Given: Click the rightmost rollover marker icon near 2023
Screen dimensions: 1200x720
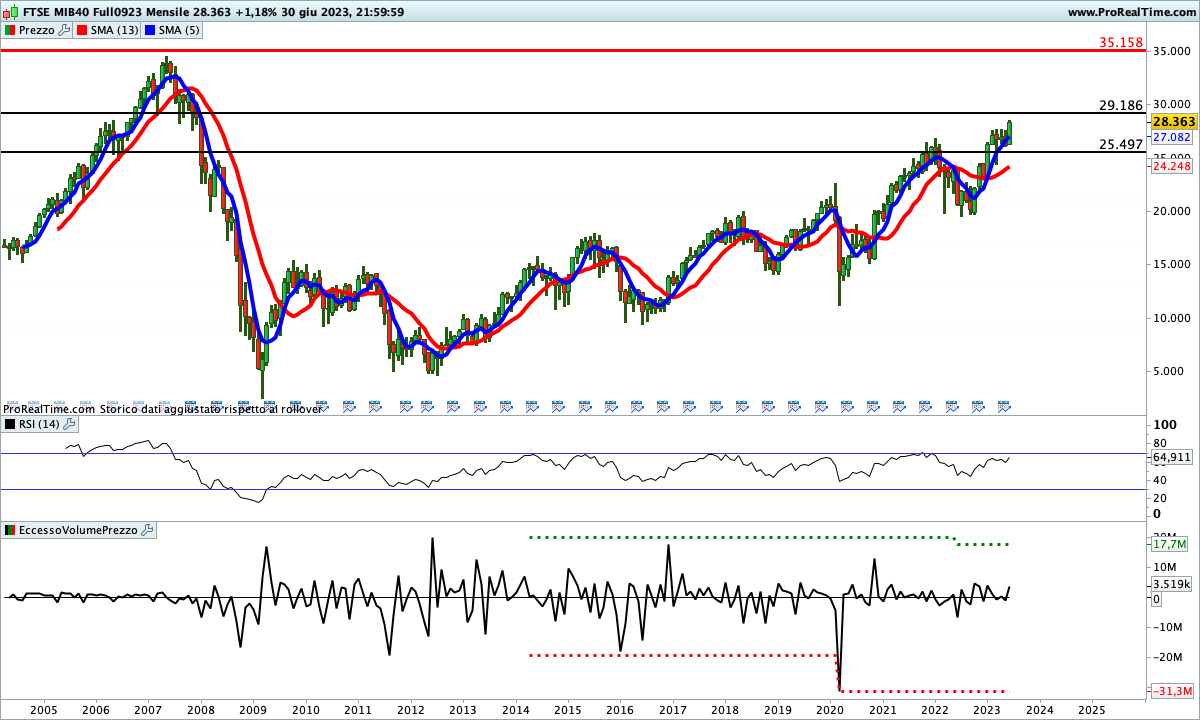Looking at the screenshot, I should click(x=1005, y=407).
